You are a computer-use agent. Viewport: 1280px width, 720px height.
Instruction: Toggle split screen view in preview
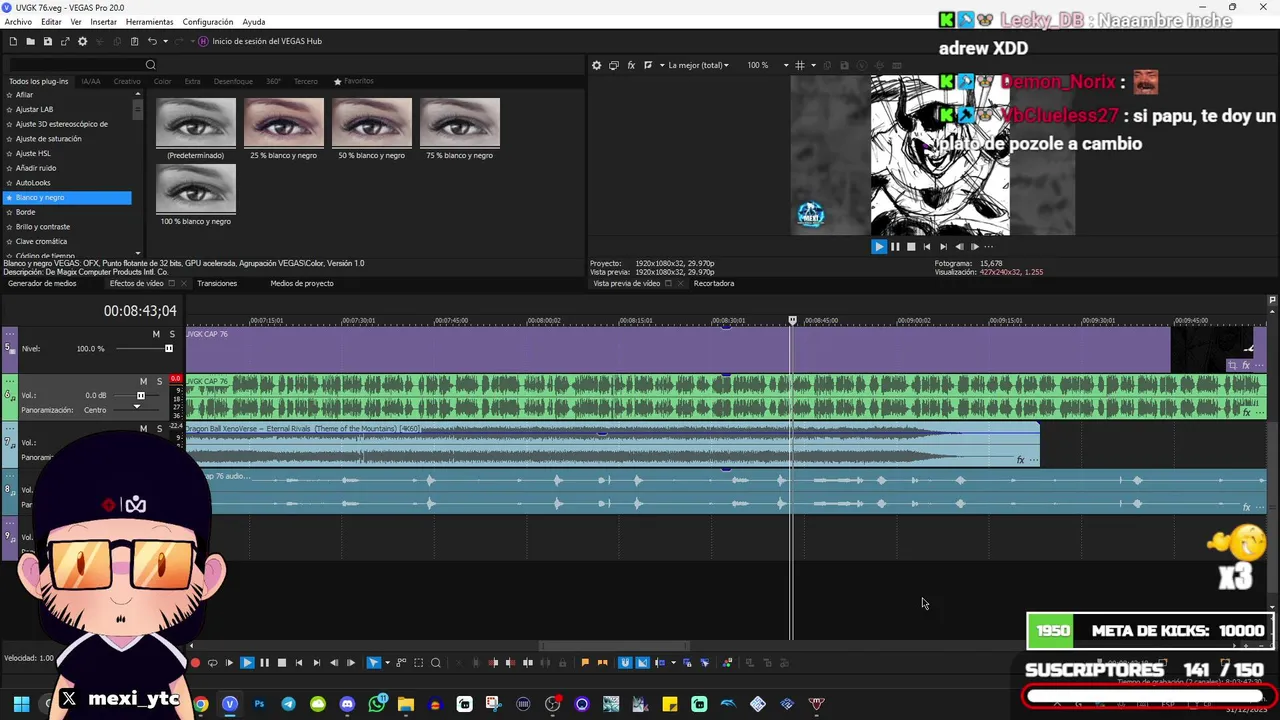tap(648, 65)
